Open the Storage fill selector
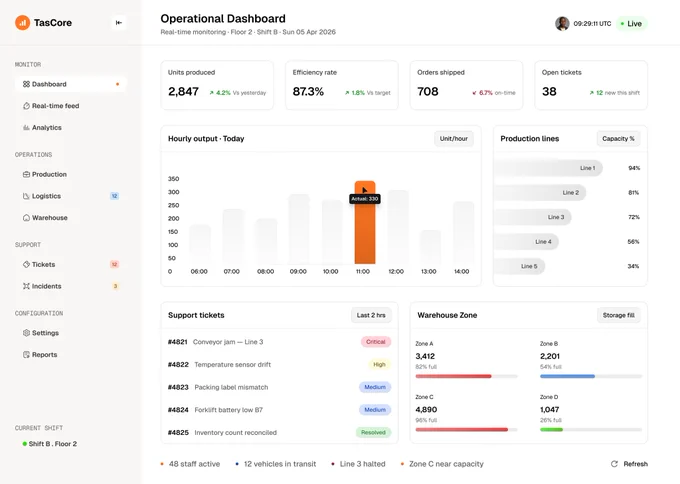680x484 pixels. [618, 315]
